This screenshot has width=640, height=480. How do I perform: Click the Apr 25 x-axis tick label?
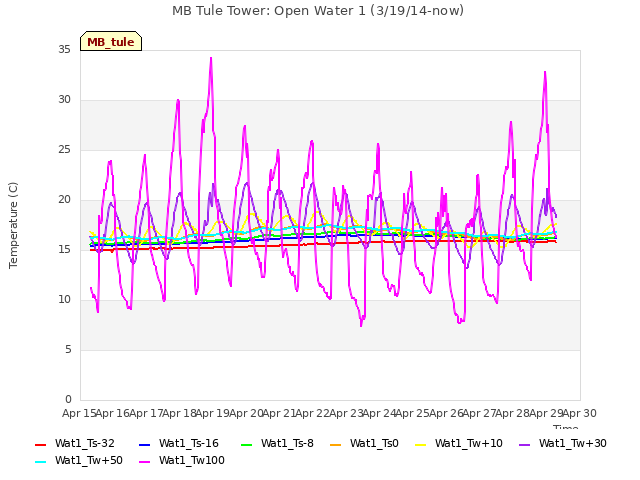point(413,413)
